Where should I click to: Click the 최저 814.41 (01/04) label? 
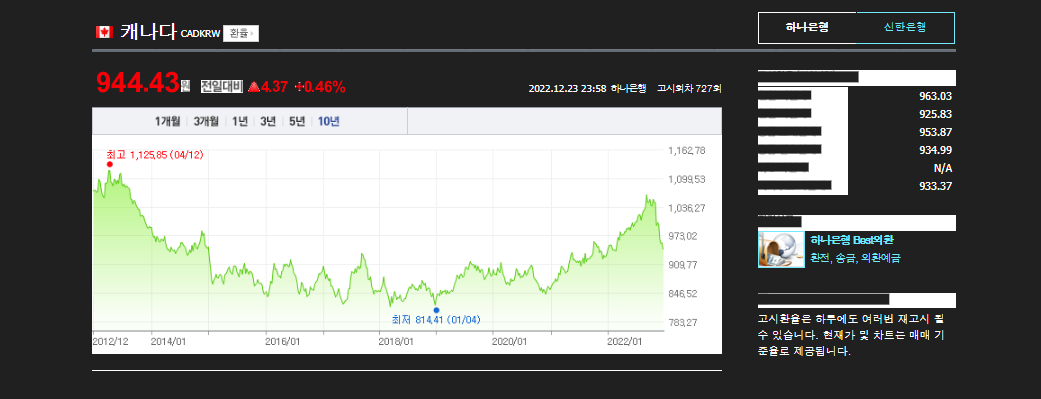pyautogui.click(x=436, y=320)
